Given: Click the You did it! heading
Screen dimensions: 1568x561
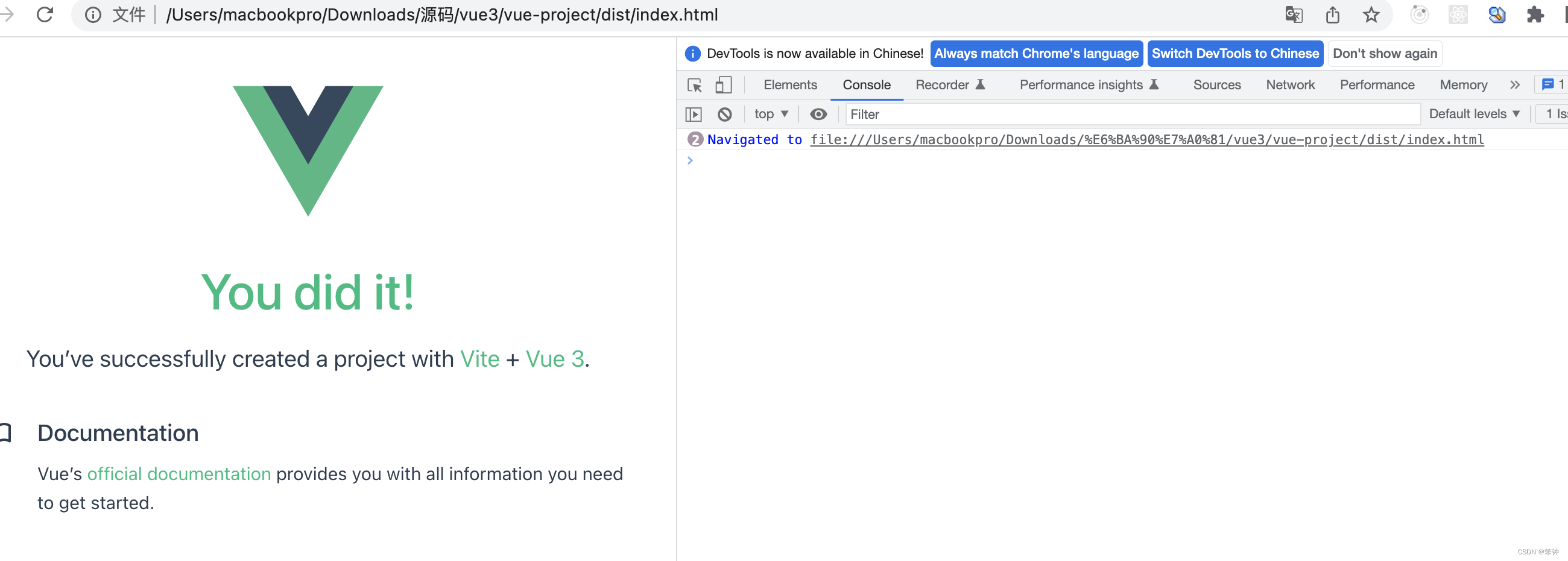Looking at the screenshot, I should point(308,293).
